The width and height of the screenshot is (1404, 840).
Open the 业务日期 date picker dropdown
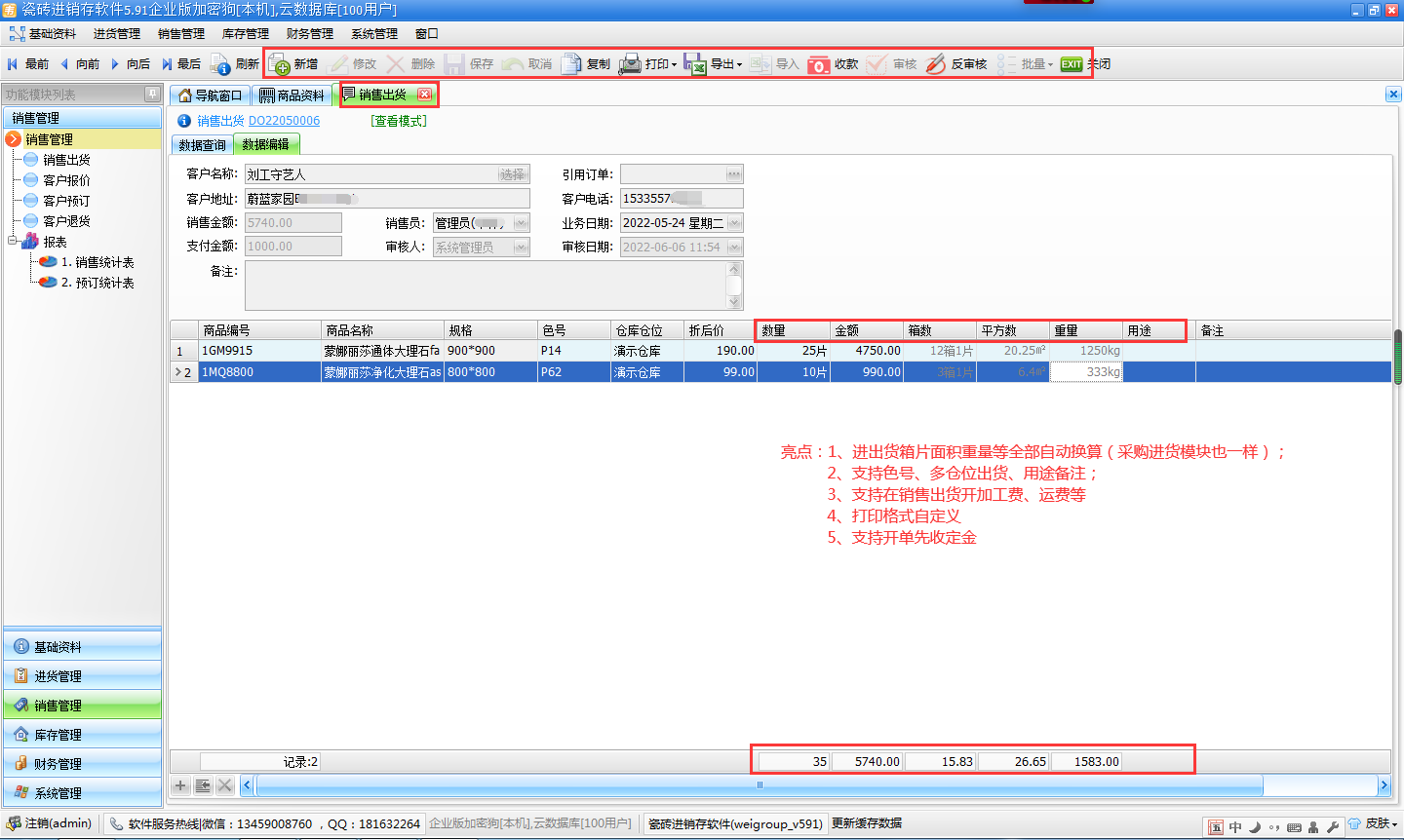click(735, 223)
